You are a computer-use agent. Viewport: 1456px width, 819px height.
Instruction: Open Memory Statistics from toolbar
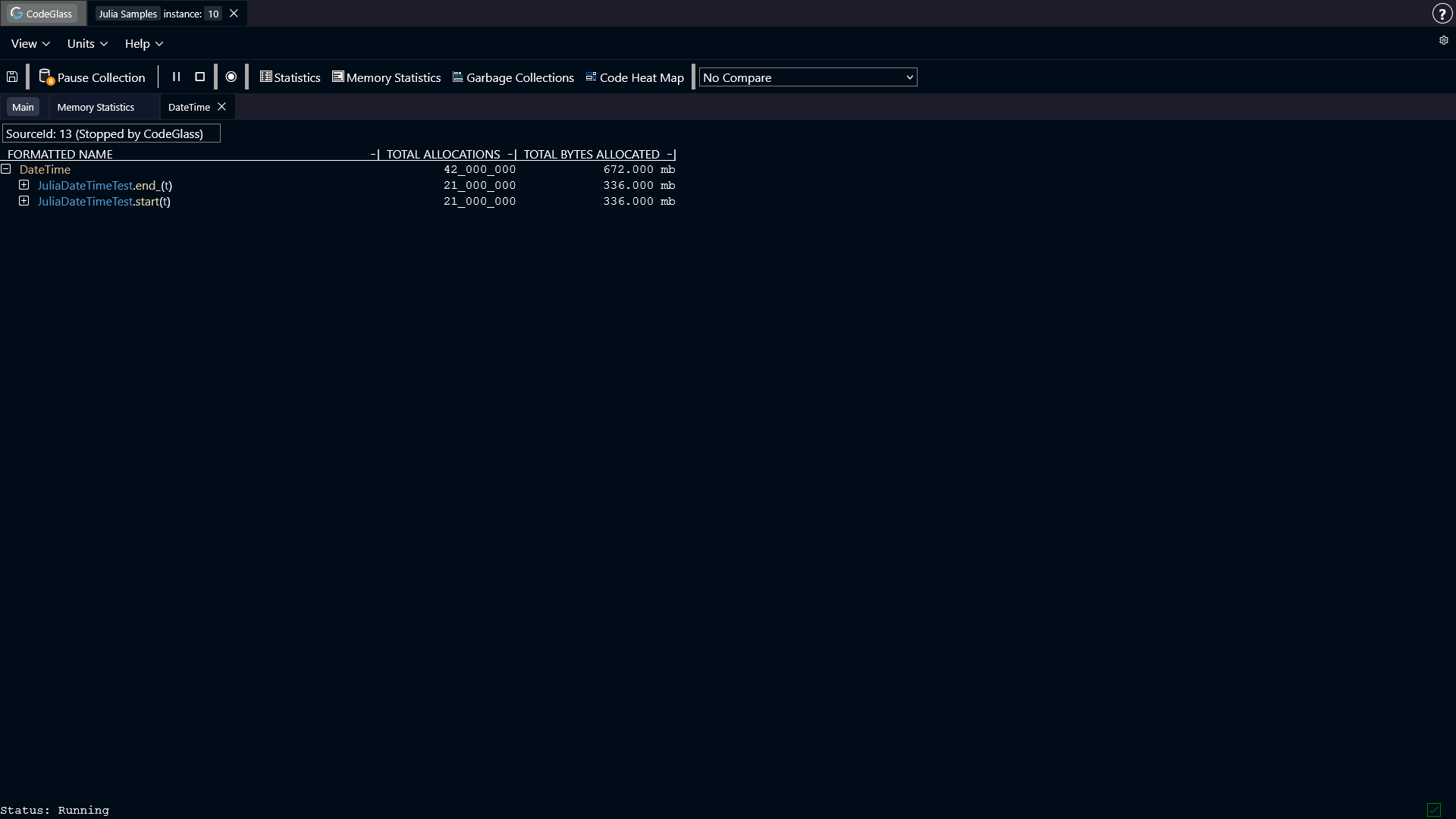click(387, 77)
